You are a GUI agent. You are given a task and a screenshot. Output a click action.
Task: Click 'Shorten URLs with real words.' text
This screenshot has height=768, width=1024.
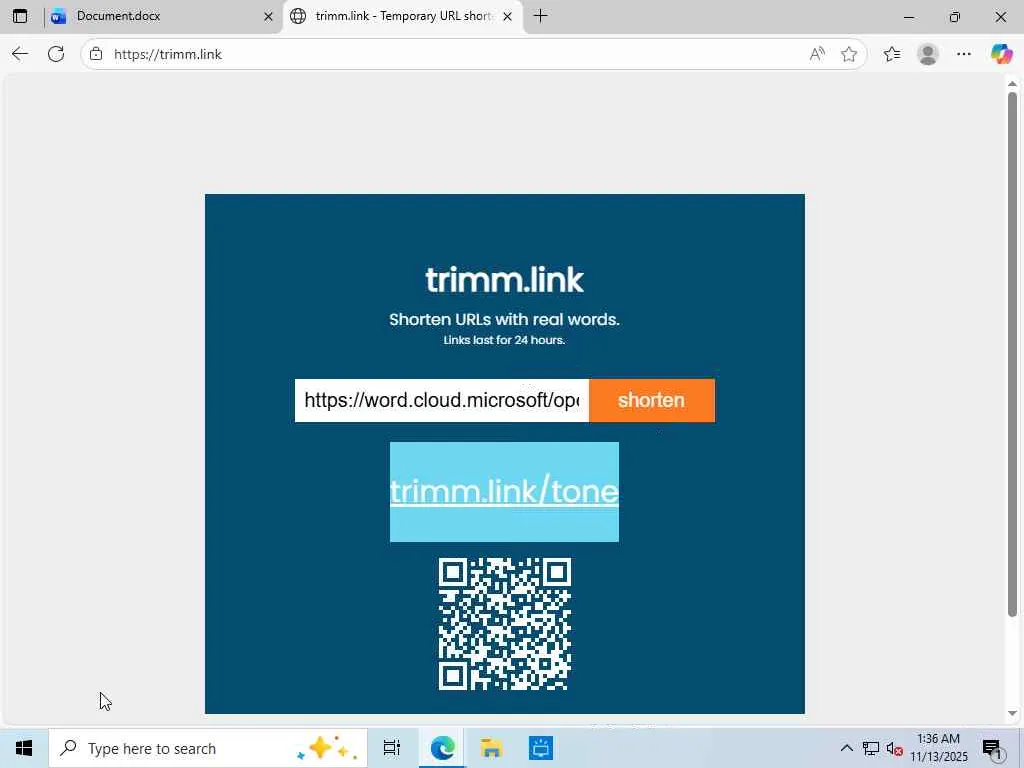pos(504,319)
